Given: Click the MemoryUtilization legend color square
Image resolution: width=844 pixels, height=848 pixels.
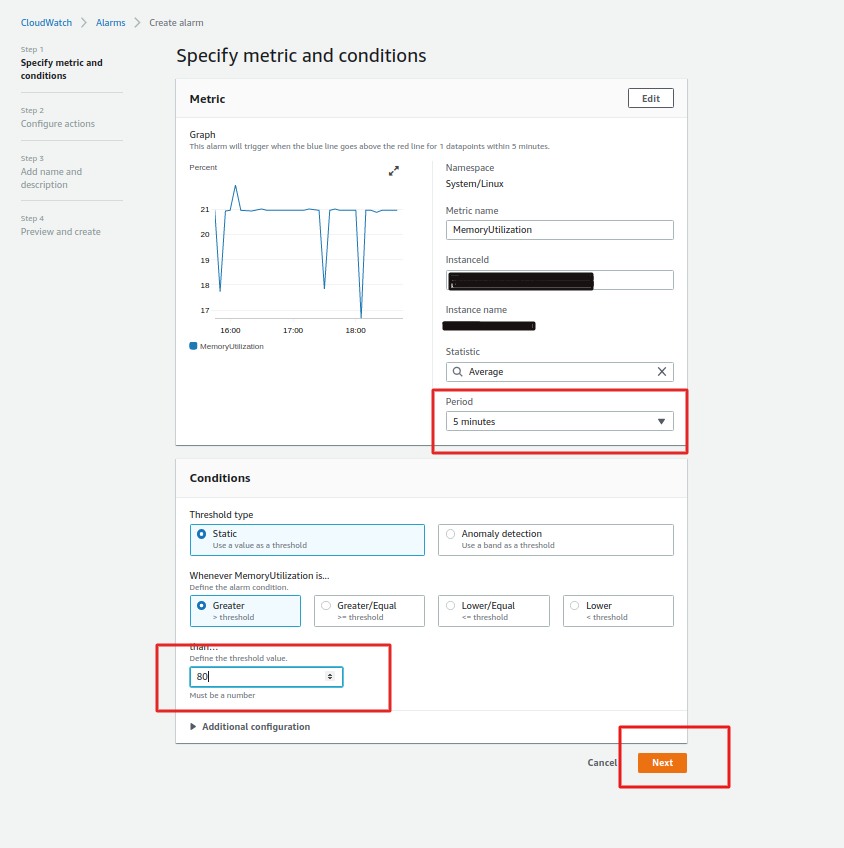Looking at the screenshot, I should click(x=193, y=346).
